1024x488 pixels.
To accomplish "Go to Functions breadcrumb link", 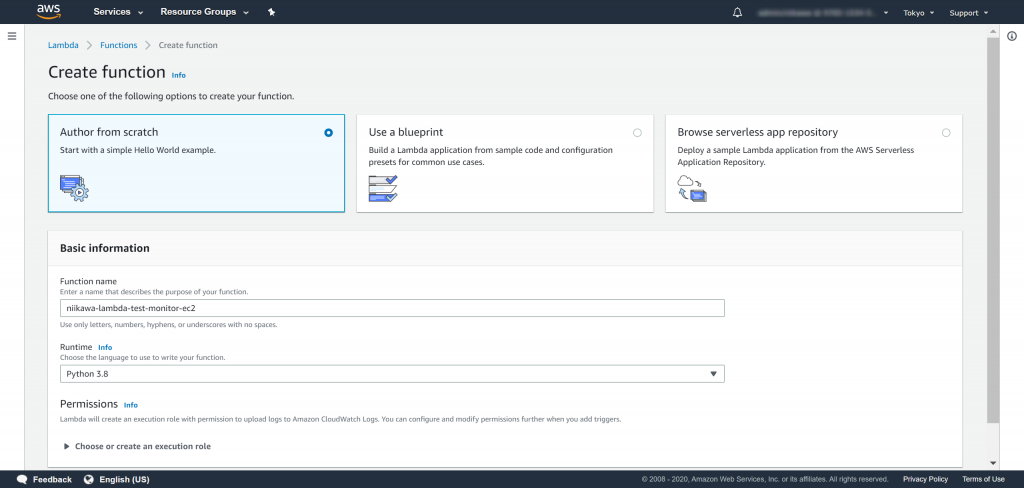I will [119, 45].
